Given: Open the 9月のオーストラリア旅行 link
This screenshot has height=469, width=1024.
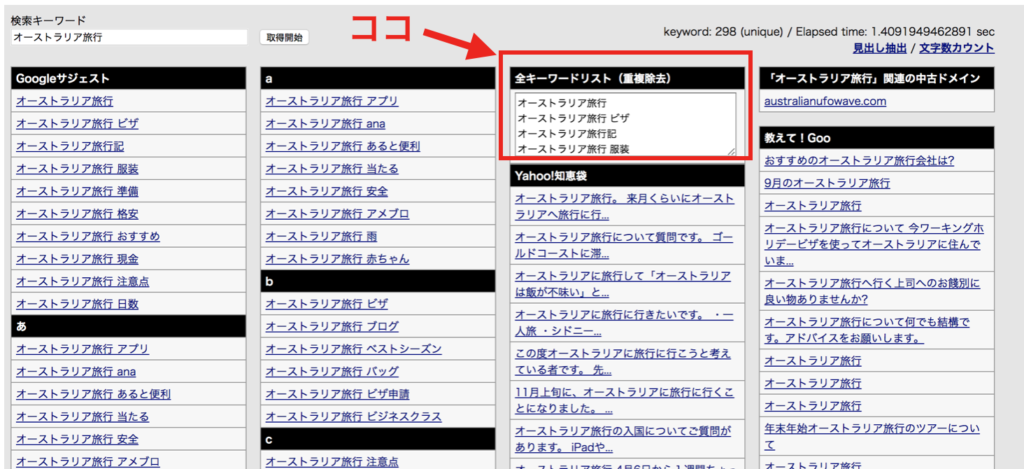Looking at the screenshot, I should (x=826, y=183).
